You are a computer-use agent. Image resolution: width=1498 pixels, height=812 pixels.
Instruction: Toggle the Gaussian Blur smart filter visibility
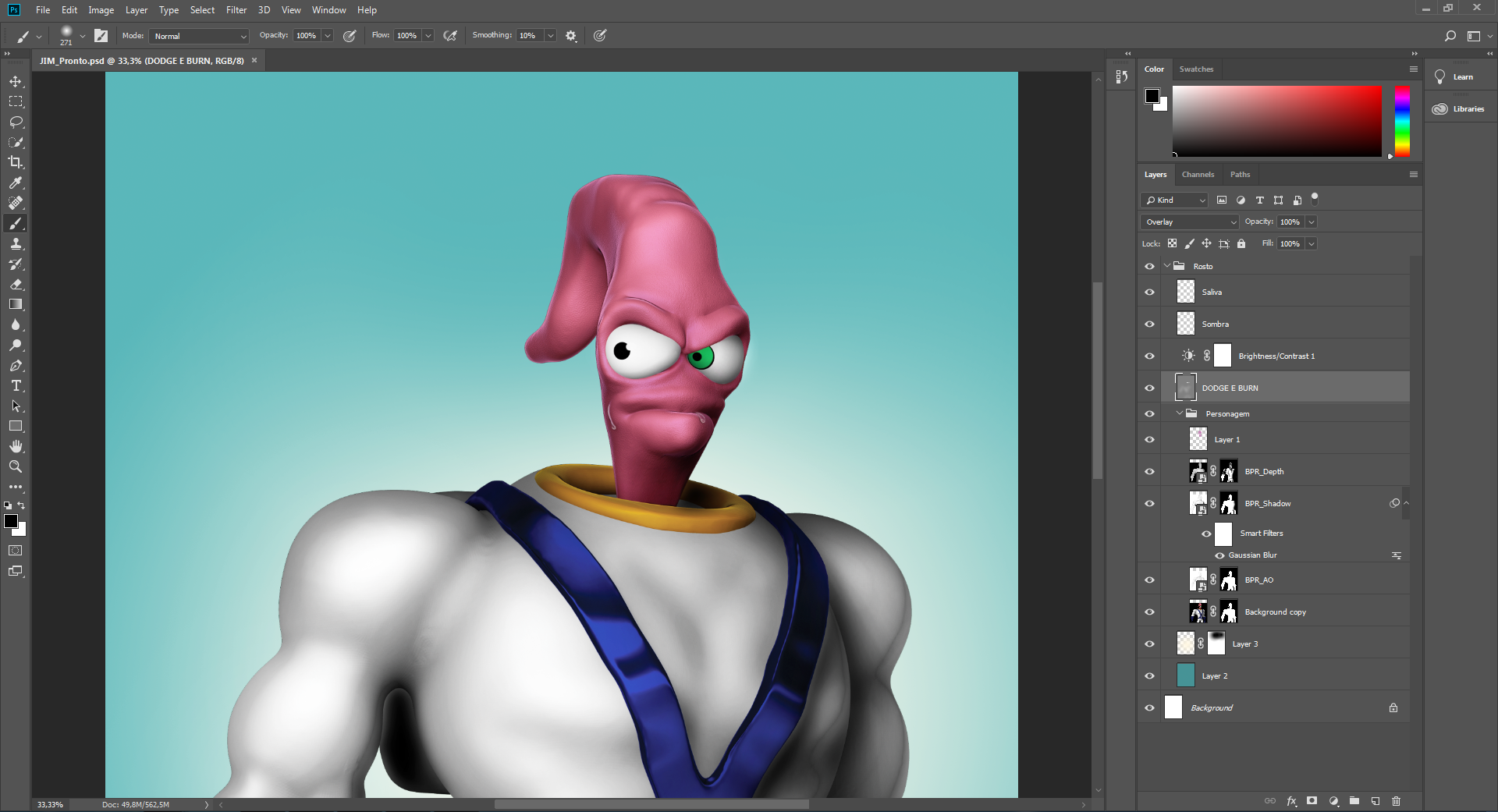tap(1219, 555)
